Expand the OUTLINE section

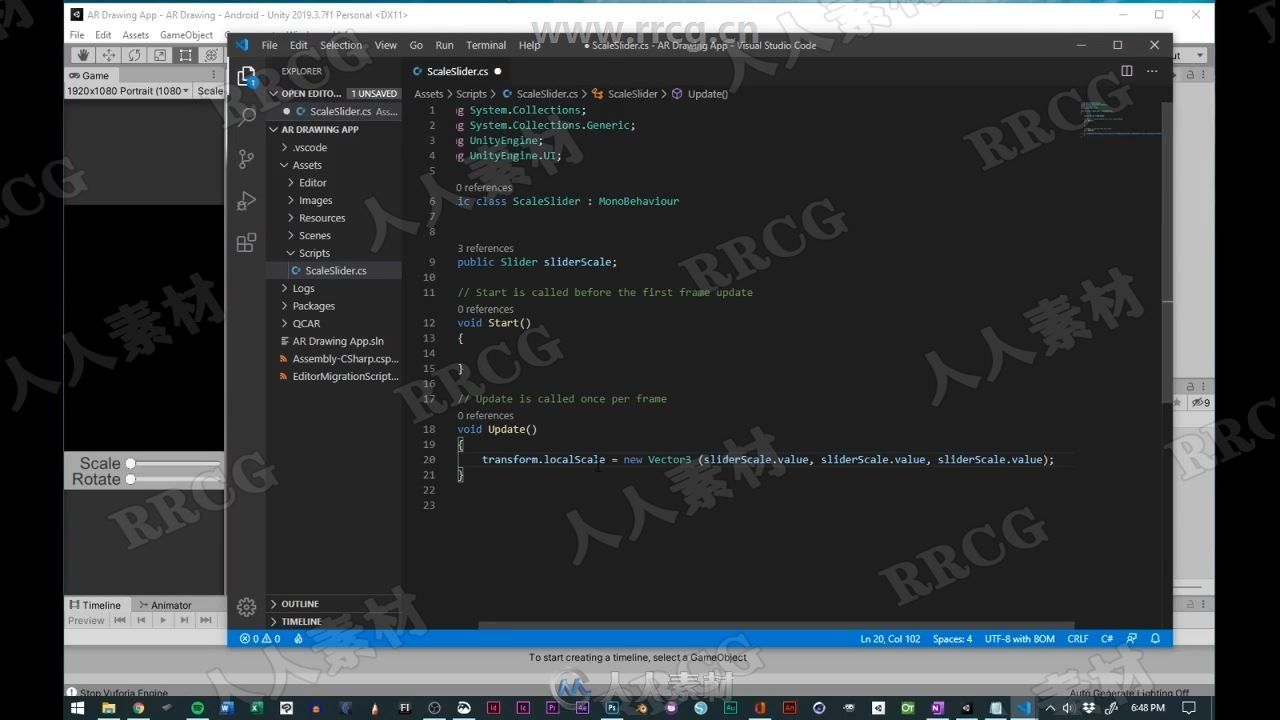tap(334, 604)
